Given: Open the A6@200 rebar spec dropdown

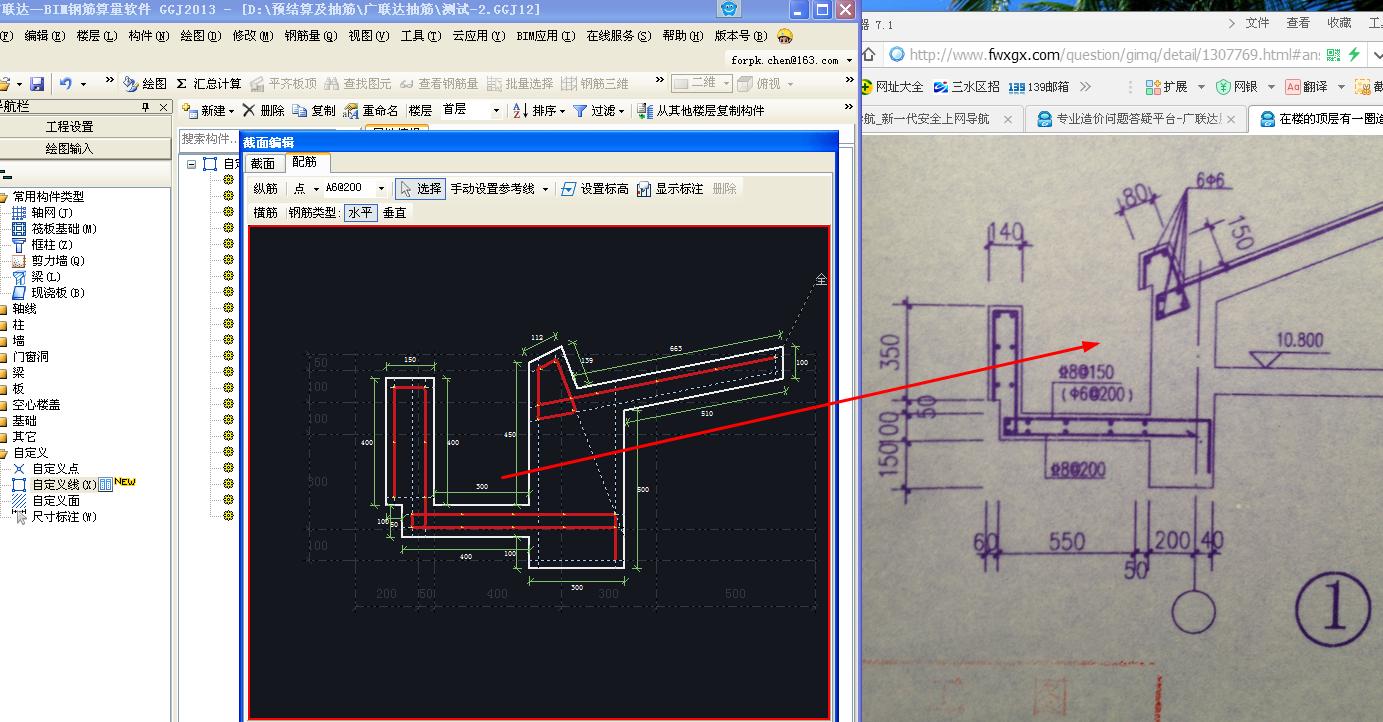Looking at the screenshot, I should tap(381, 189).
